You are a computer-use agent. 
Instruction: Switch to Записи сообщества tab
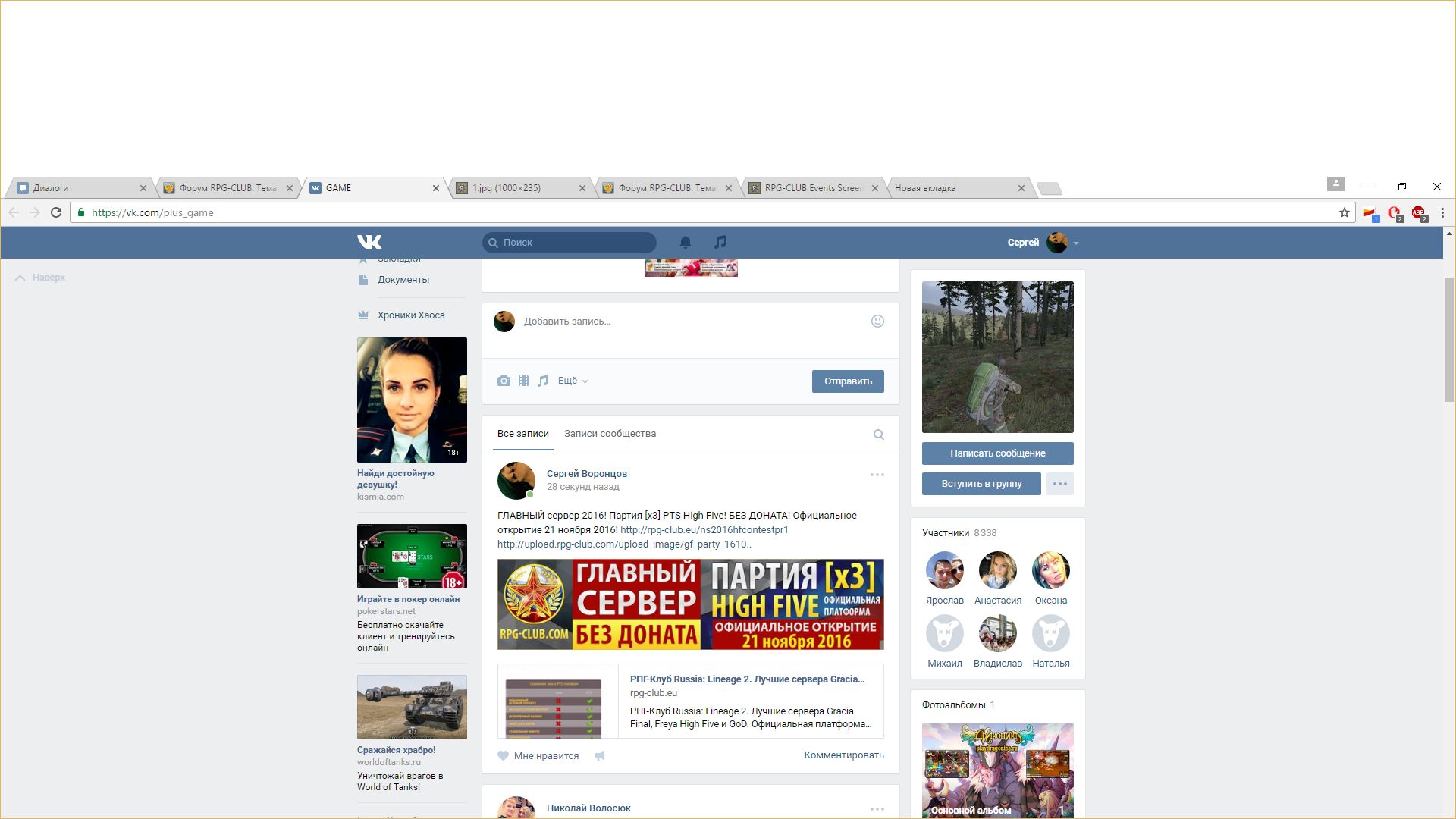(x=610, y=434)
